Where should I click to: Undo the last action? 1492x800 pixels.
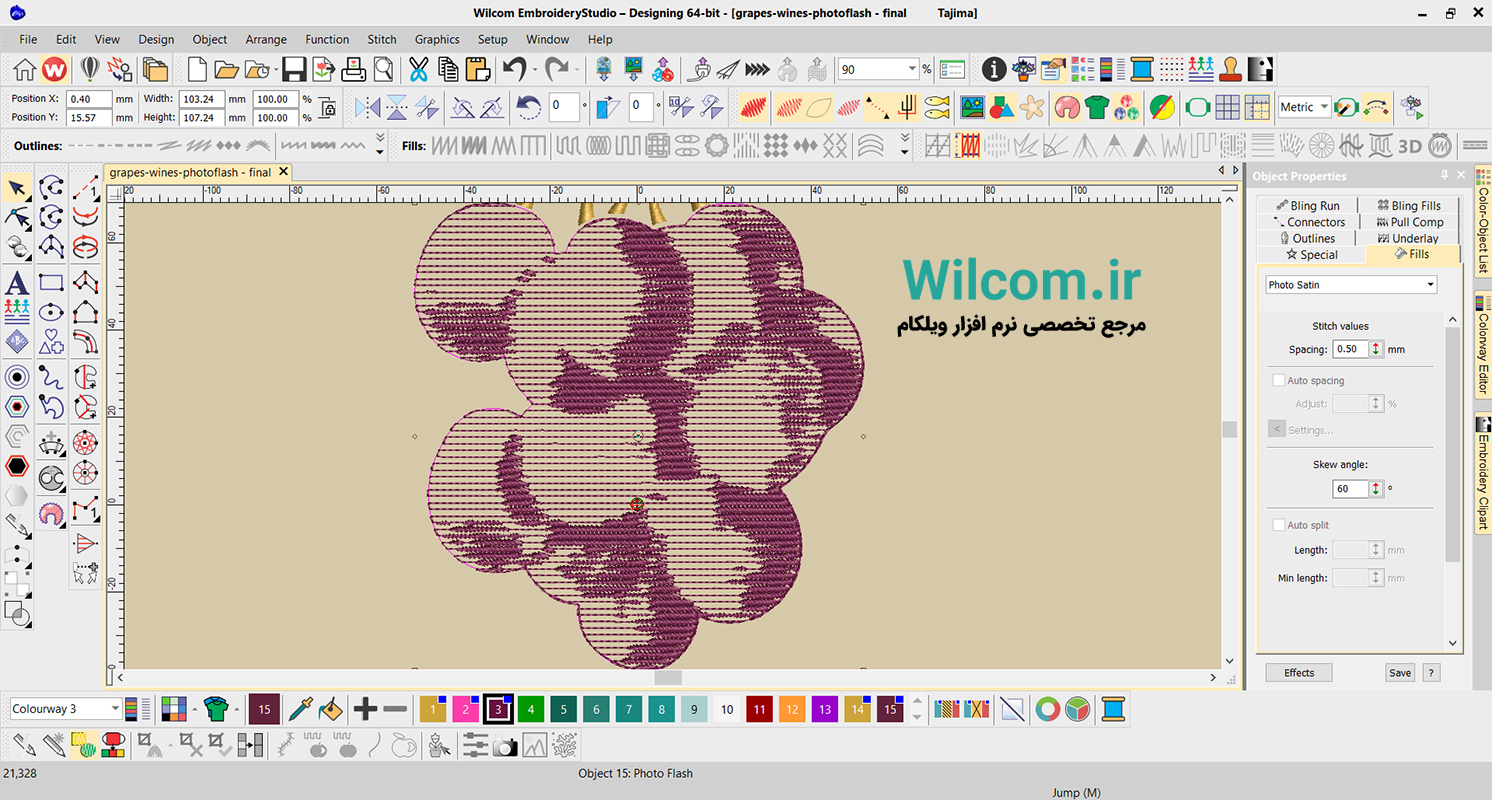(x=514, y=69)
